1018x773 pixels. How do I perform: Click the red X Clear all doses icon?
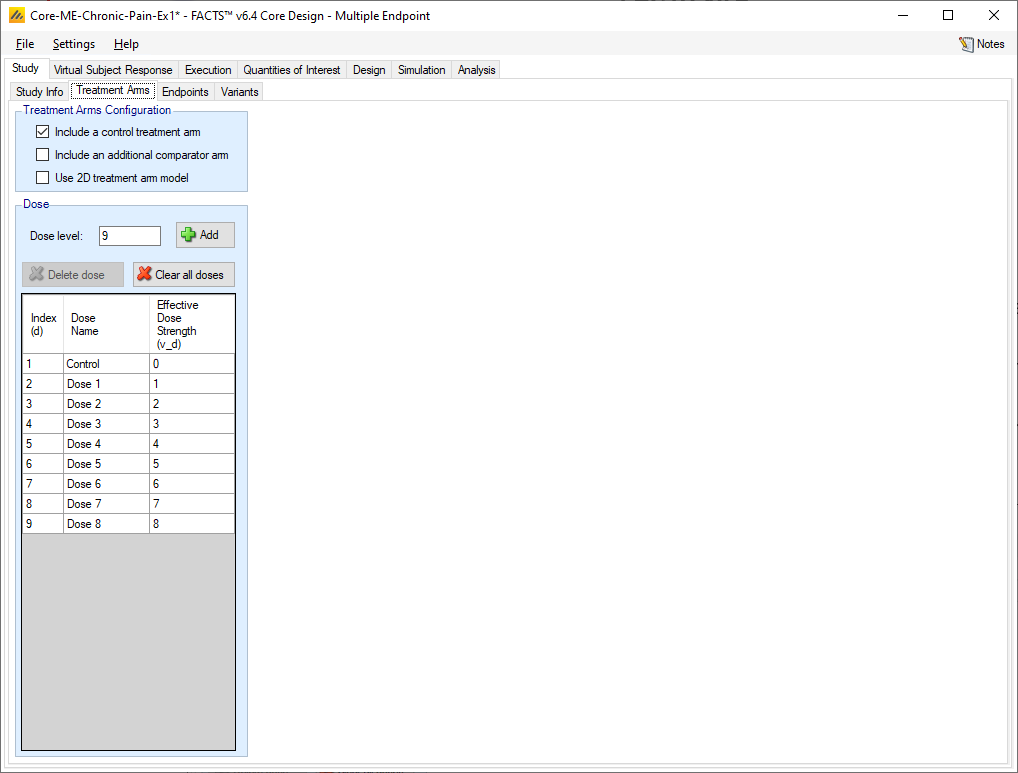pyautogui.click(x=145, y=275)
